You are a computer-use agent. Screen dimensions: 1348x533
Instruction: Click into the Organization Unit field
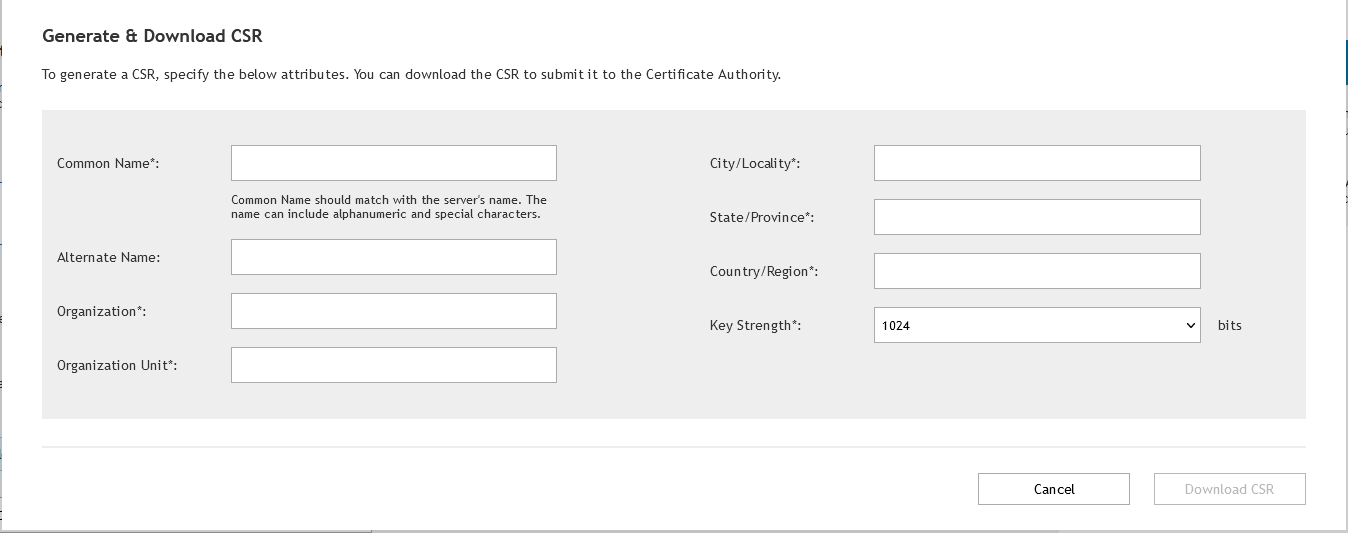coord(393,365)
